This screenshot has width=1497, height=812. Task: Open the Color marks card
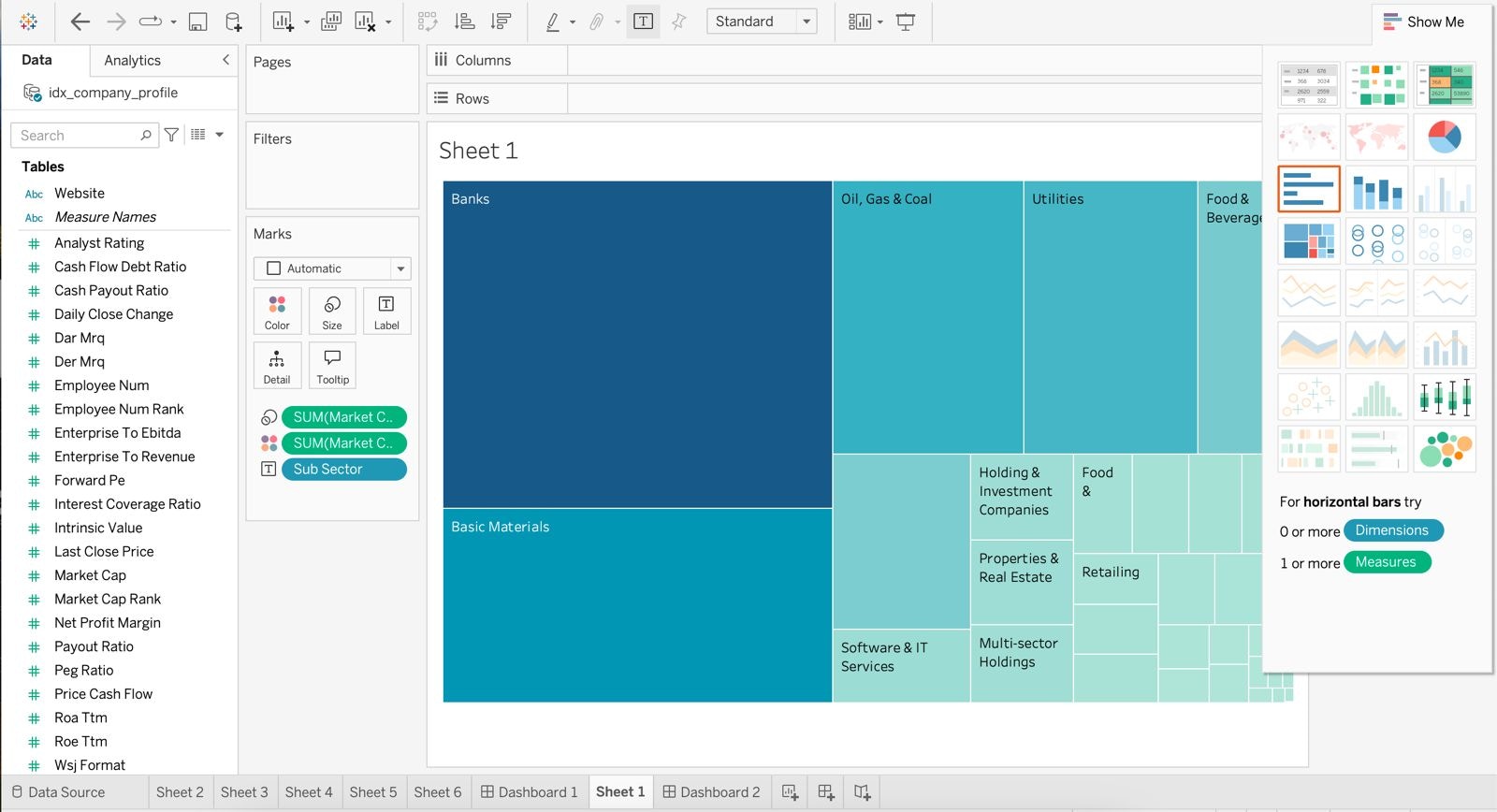(x=277, y=312)
